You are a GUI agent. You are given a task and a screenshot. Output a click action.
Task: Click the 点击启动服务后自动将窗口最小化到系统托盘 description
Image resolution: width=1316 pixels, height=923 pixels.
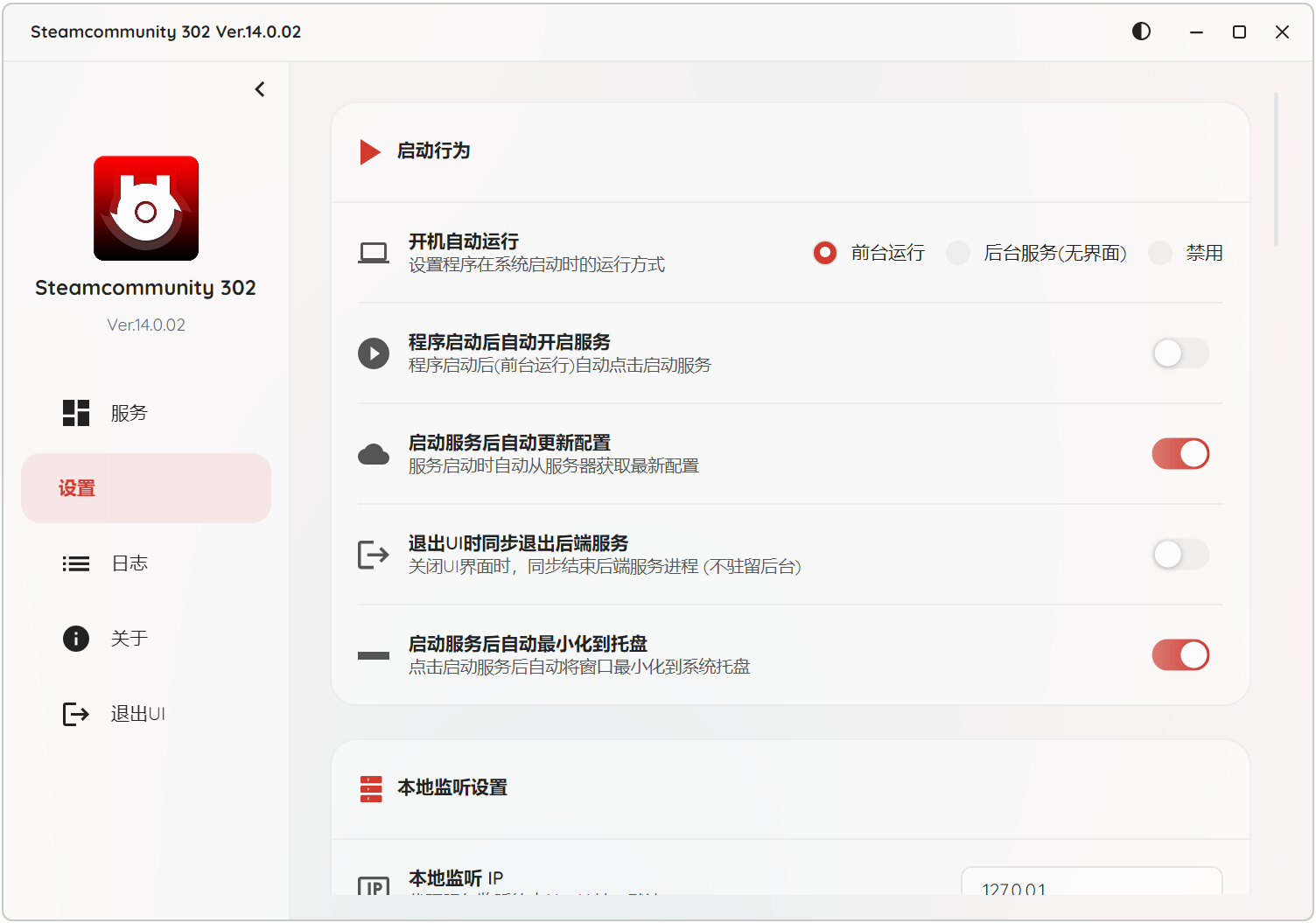click(x=579, y=668)
